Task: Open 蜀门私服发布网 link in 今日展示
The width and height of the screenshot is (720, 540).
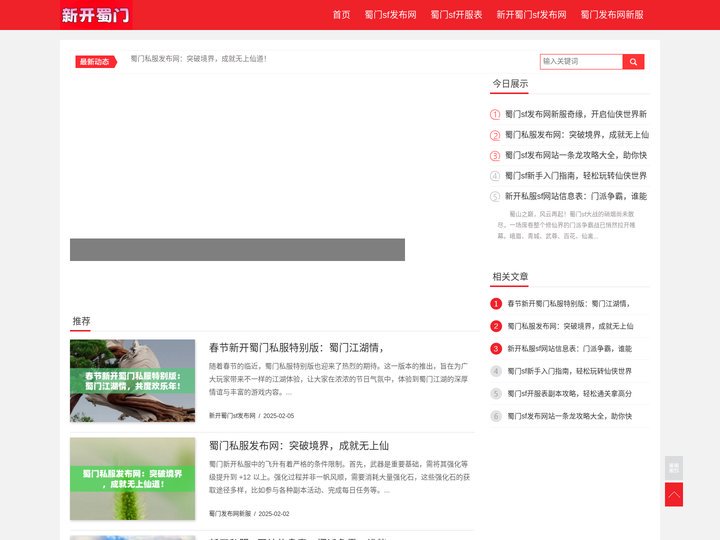Action: coord(577,135)
